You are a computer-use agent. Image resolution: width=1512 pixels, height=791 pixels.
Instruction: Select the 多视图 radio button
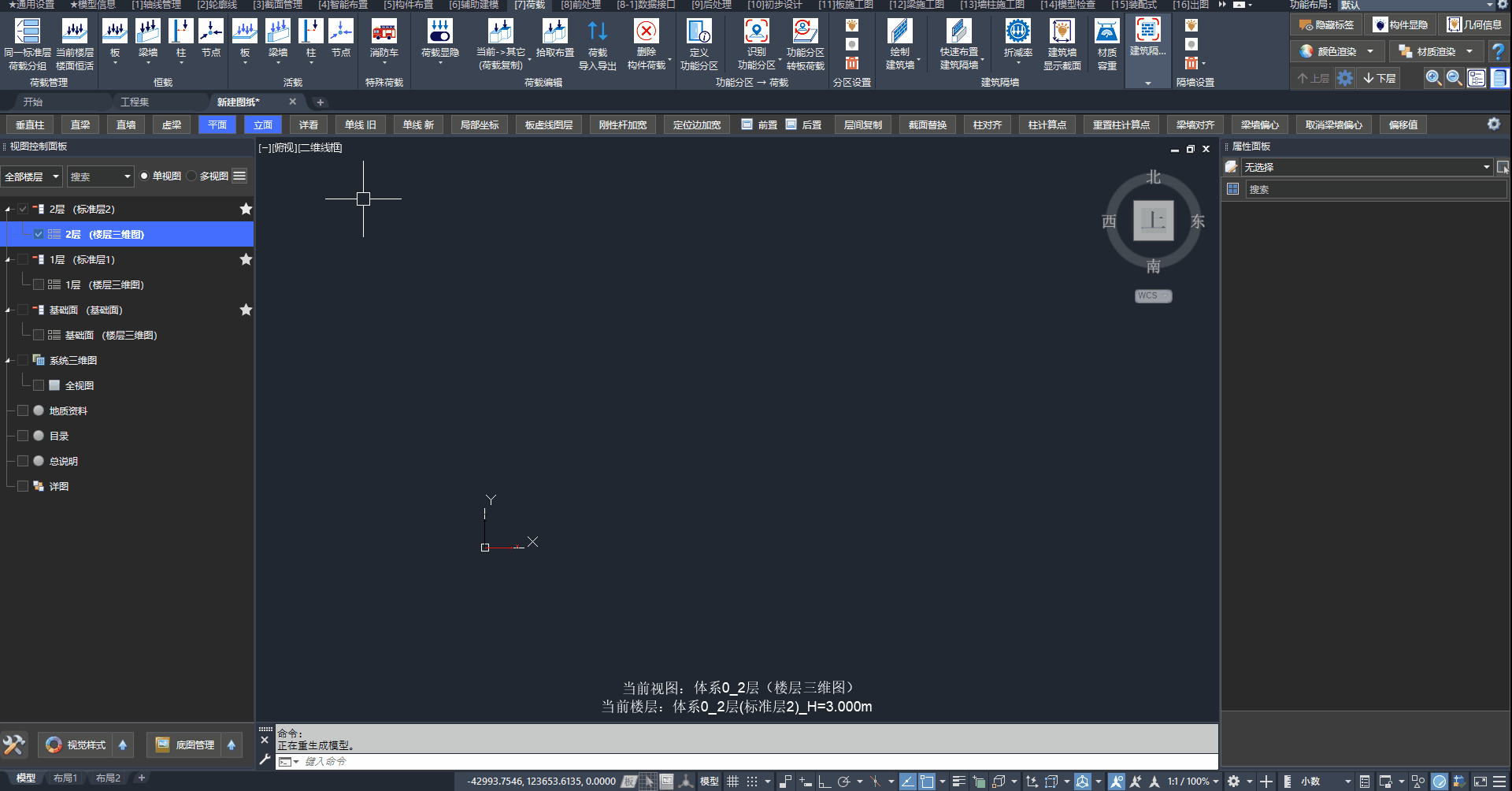(191, 176)
